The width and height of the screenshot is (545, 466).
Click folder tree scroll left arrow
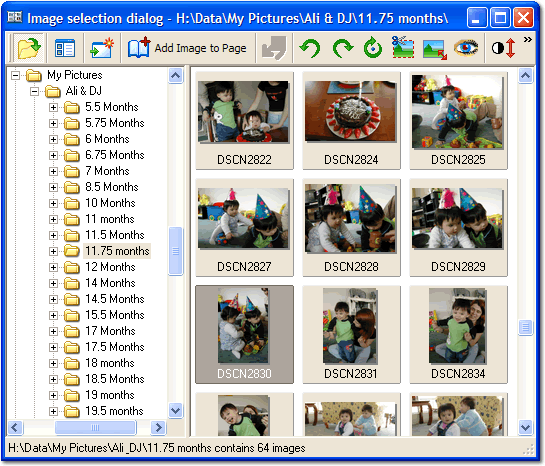[15, 427]
